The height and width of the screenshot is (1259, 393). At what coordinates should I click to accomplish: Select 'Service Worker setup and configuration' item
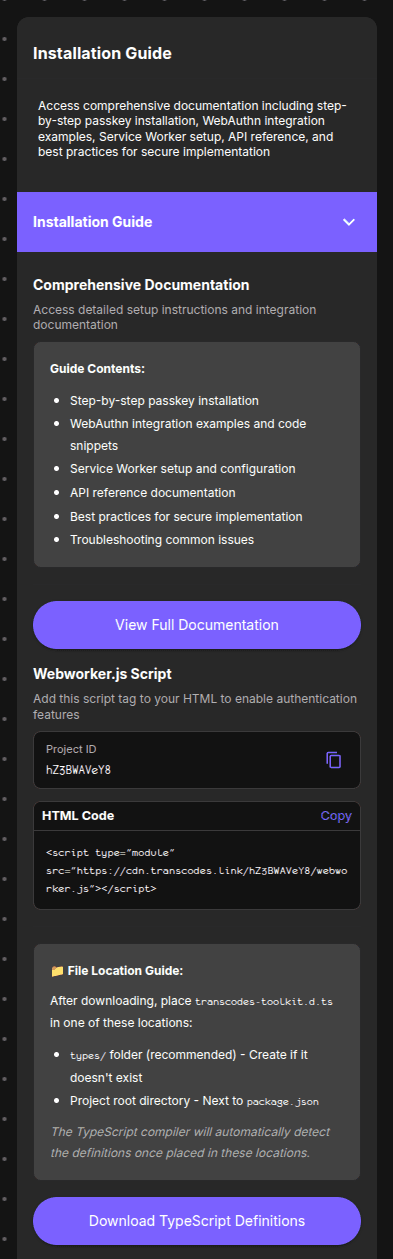pyautogui.click(x=182, y=468)
